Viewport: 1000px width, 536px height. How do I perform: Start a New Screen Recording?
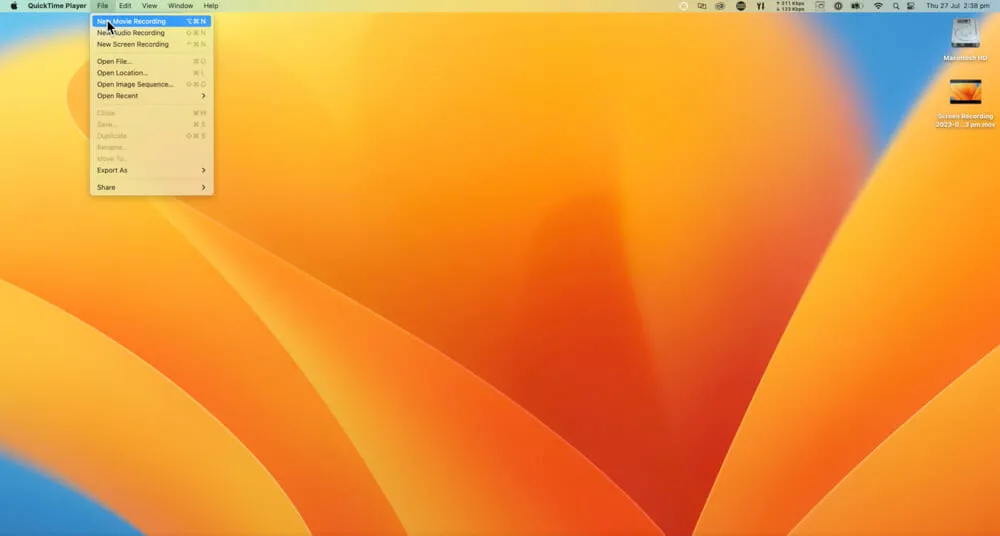tap(151, 44)
